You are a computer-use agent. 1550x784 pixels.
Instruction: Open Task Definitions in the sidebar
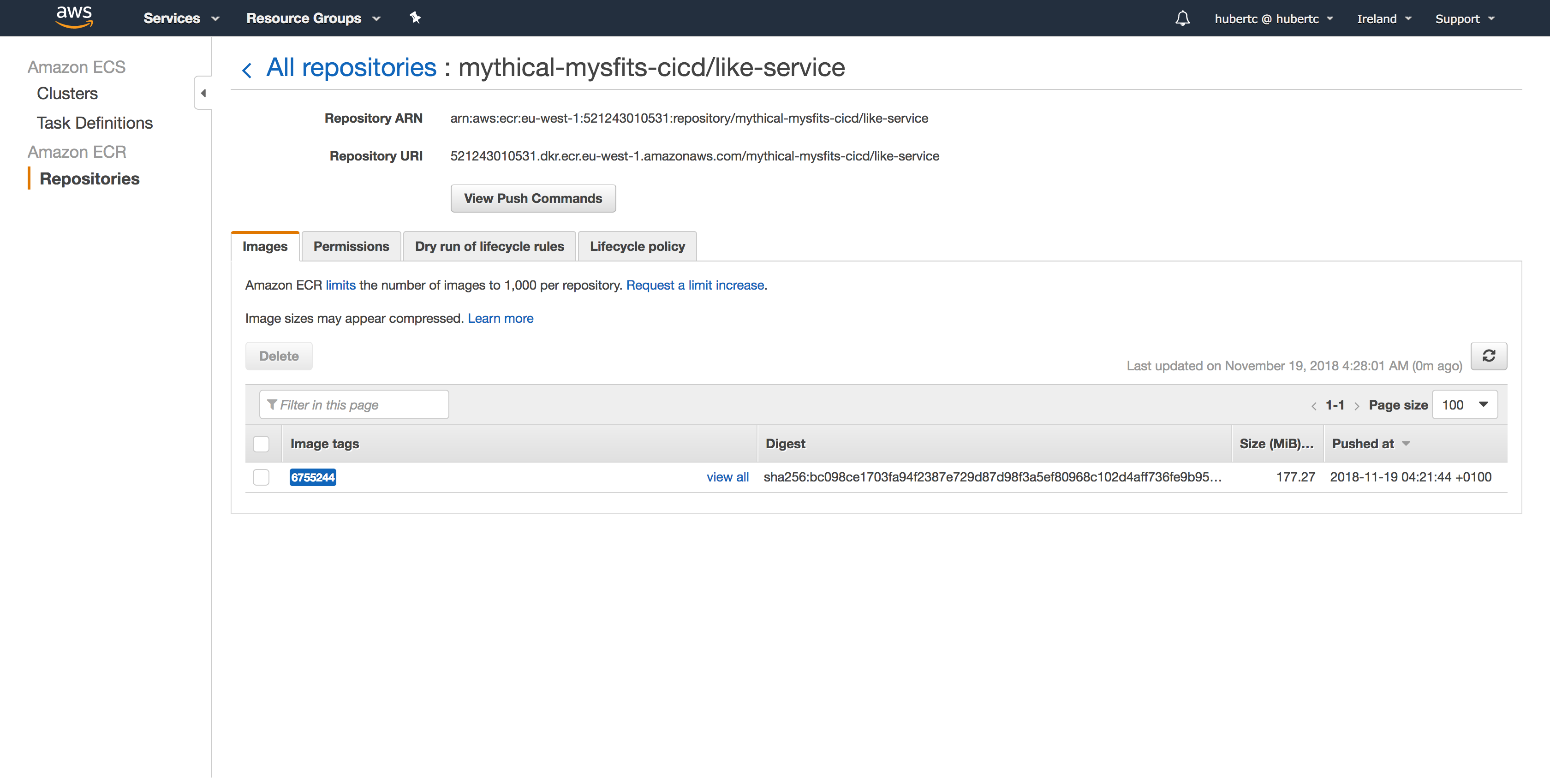click(x=95, y=123)
